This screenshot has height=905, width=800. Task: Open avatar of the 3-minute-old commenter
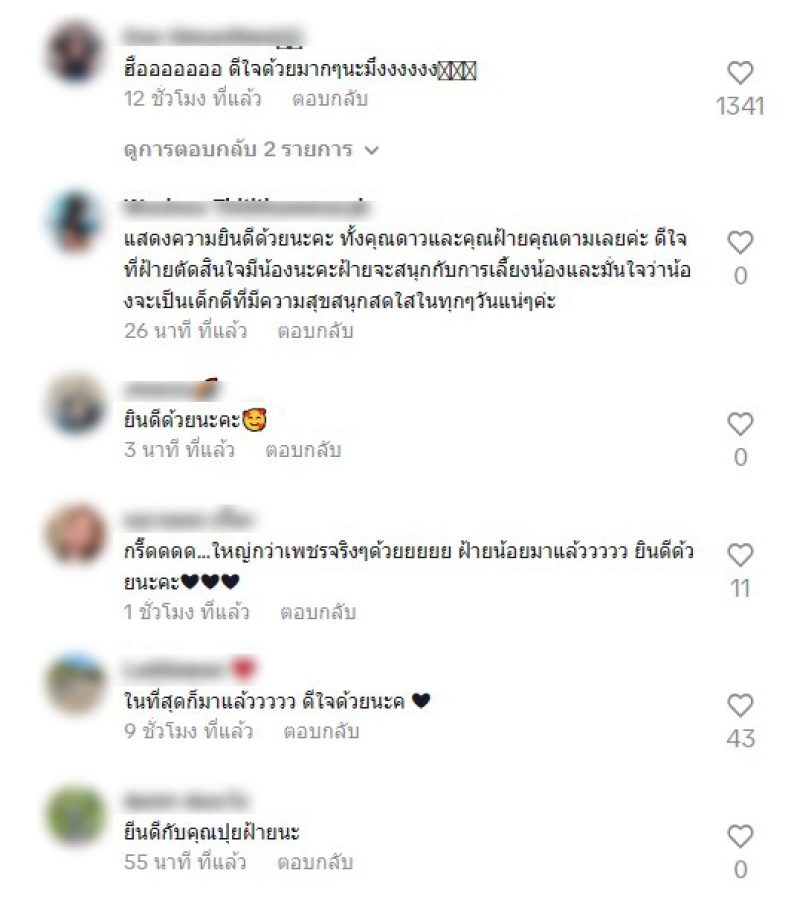pos(76,403)
